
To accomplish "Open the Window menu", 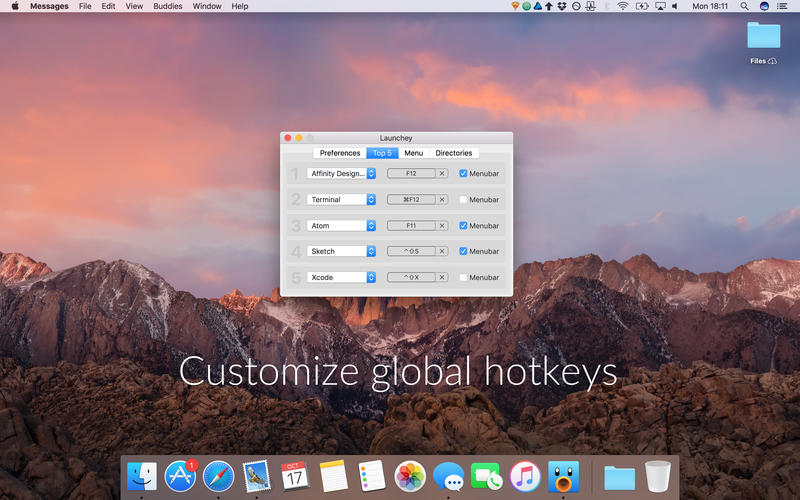I will click(207, 6).
